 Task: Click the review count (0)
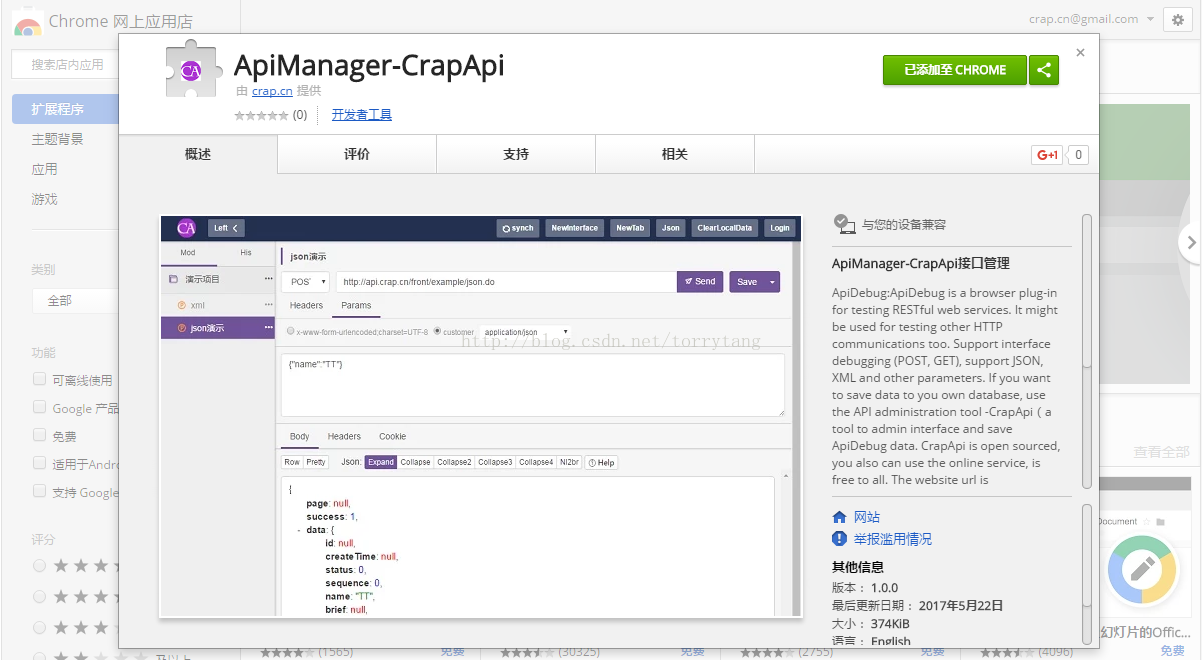(x=300, y=115)
